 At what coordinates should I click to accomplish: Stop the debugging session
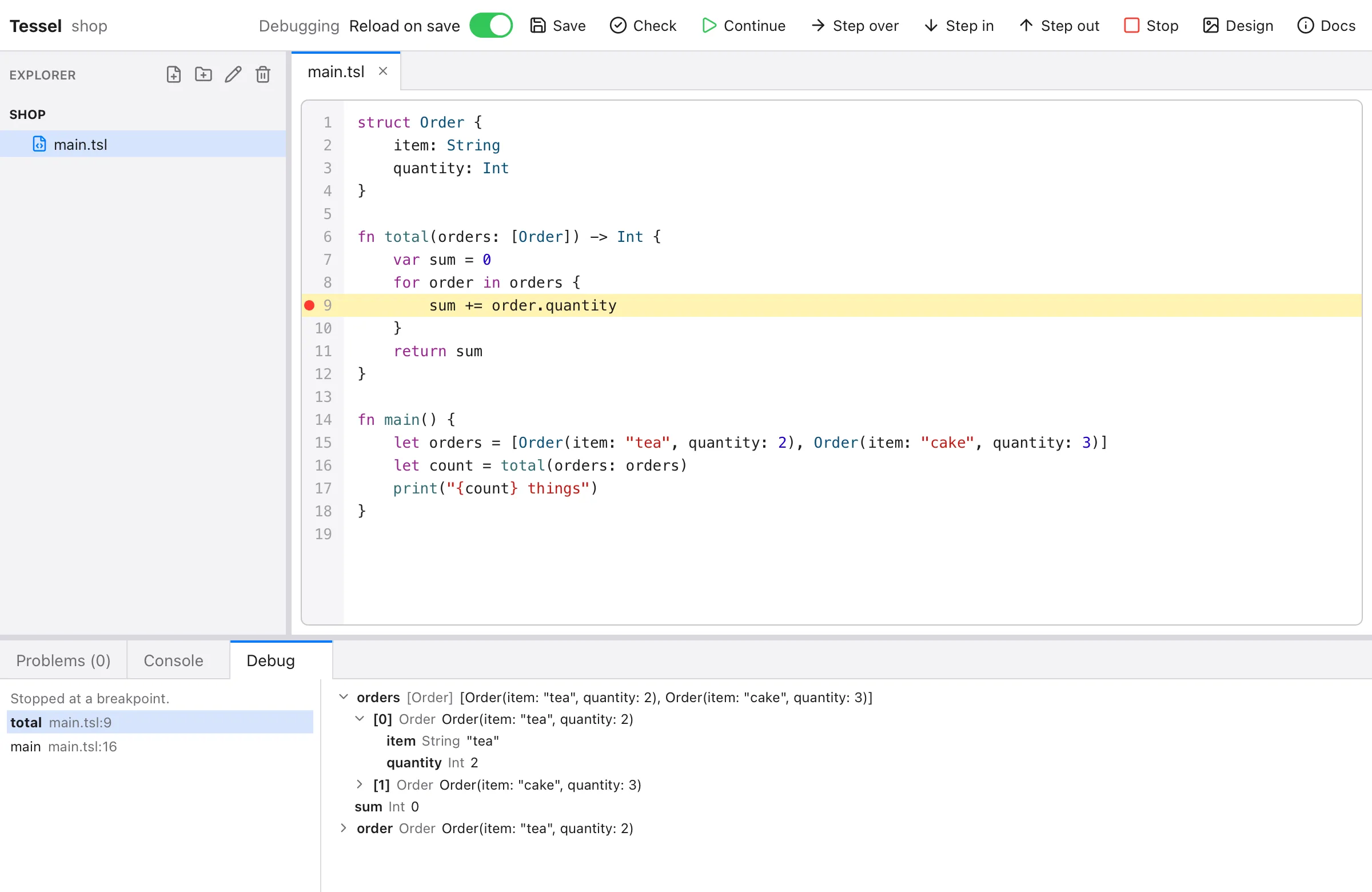[x=1151, y=25]
